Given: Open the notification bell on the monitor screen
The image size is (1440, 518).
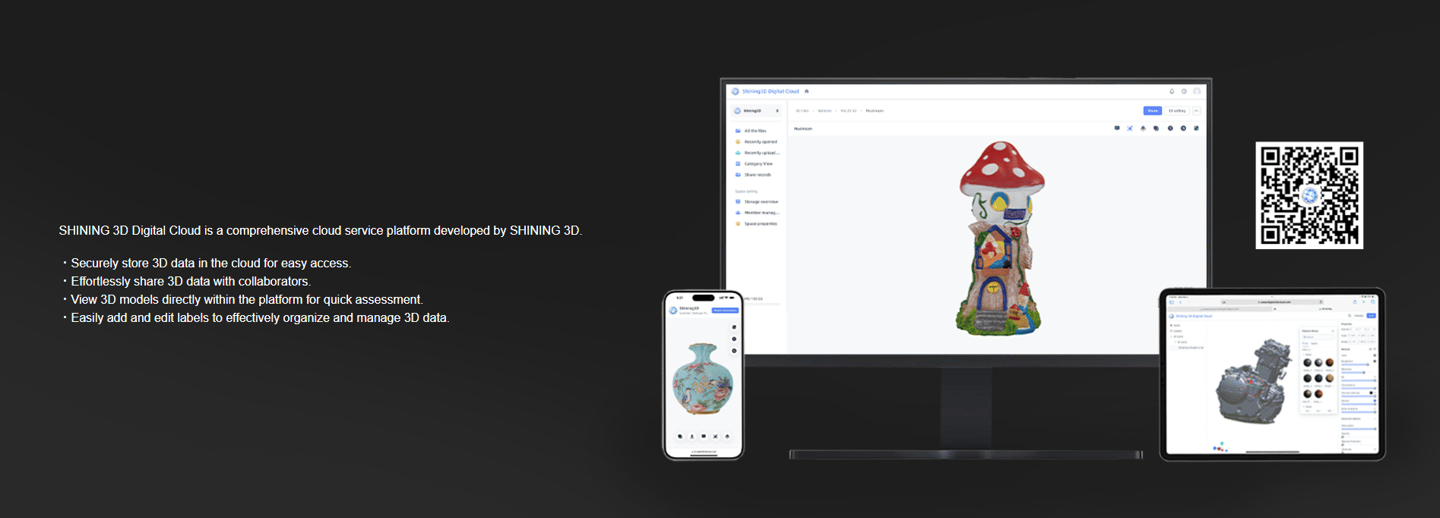Looking at the screenshot, I should [x=1172, y=91].
